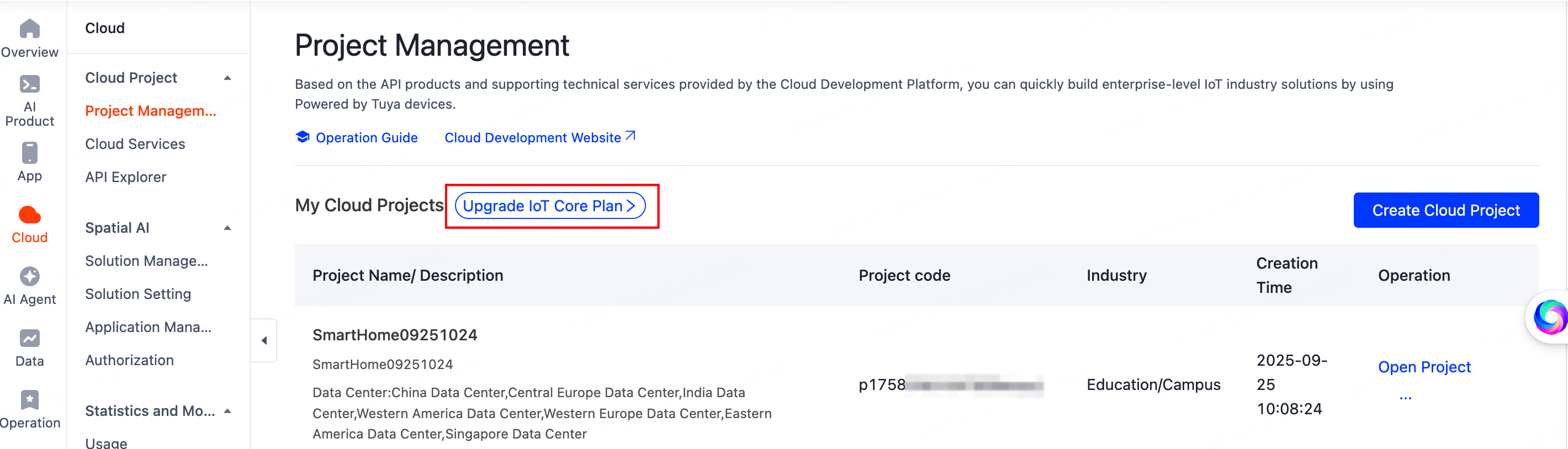Select Project Management menu item
1568x449 pixels.
coord(150,111)
